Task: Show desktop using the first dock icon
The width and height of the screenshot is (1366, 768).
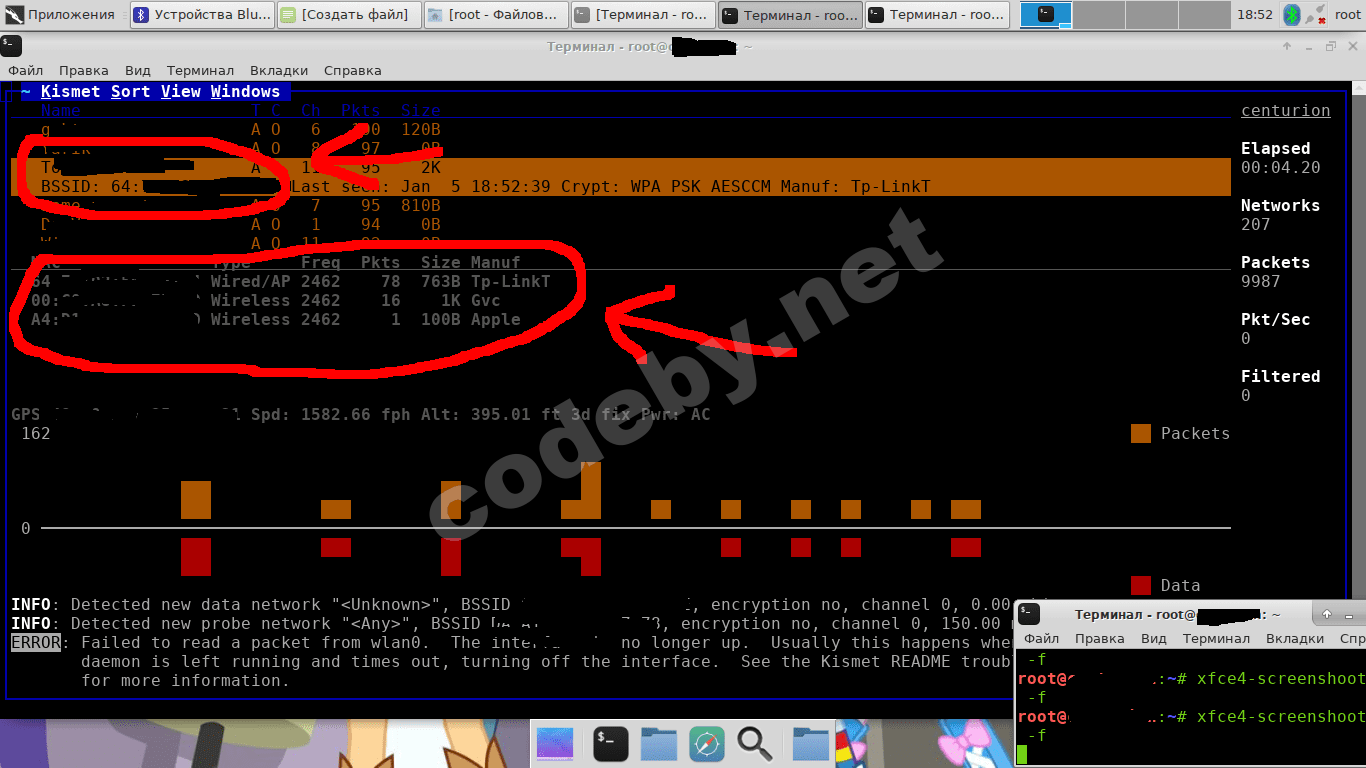Action: [x=555, y=743]
